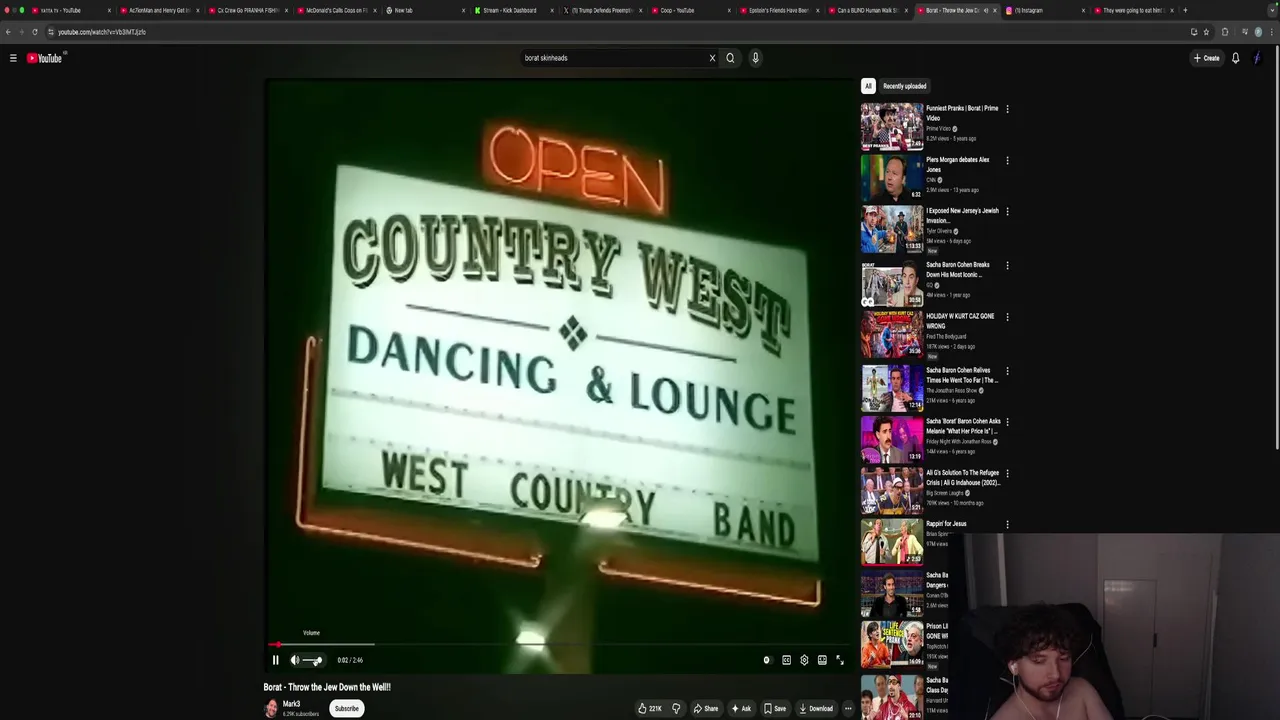Subscribe to the Mark3 channel
This screenshot has height=720, width=1280.
[x=346, y=708]
